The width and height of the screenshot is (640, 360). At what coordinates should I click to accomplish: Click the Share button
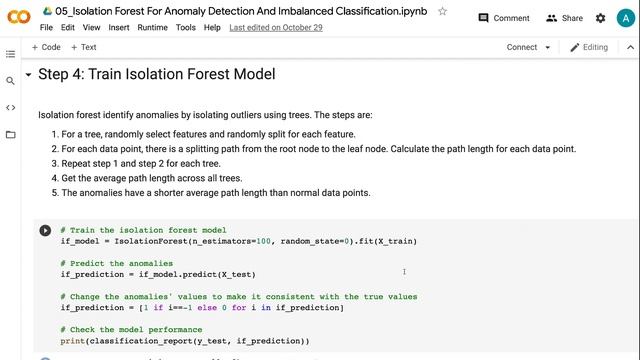pyautogui.click(x=564, y=18)
